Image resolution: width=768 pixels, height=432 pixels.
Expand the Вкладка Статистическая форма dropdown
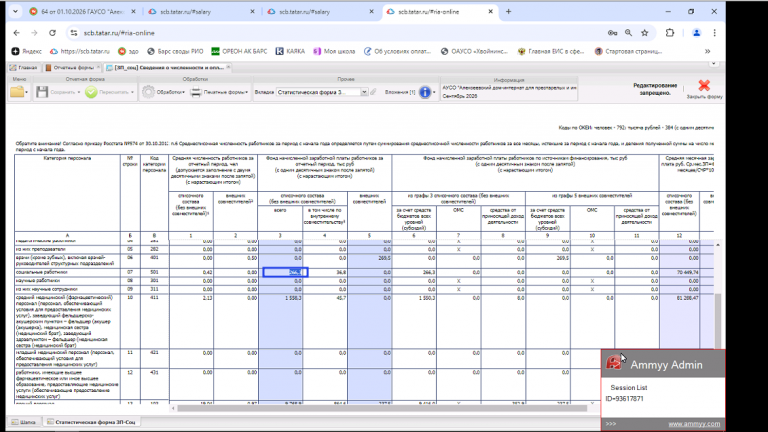364,92
